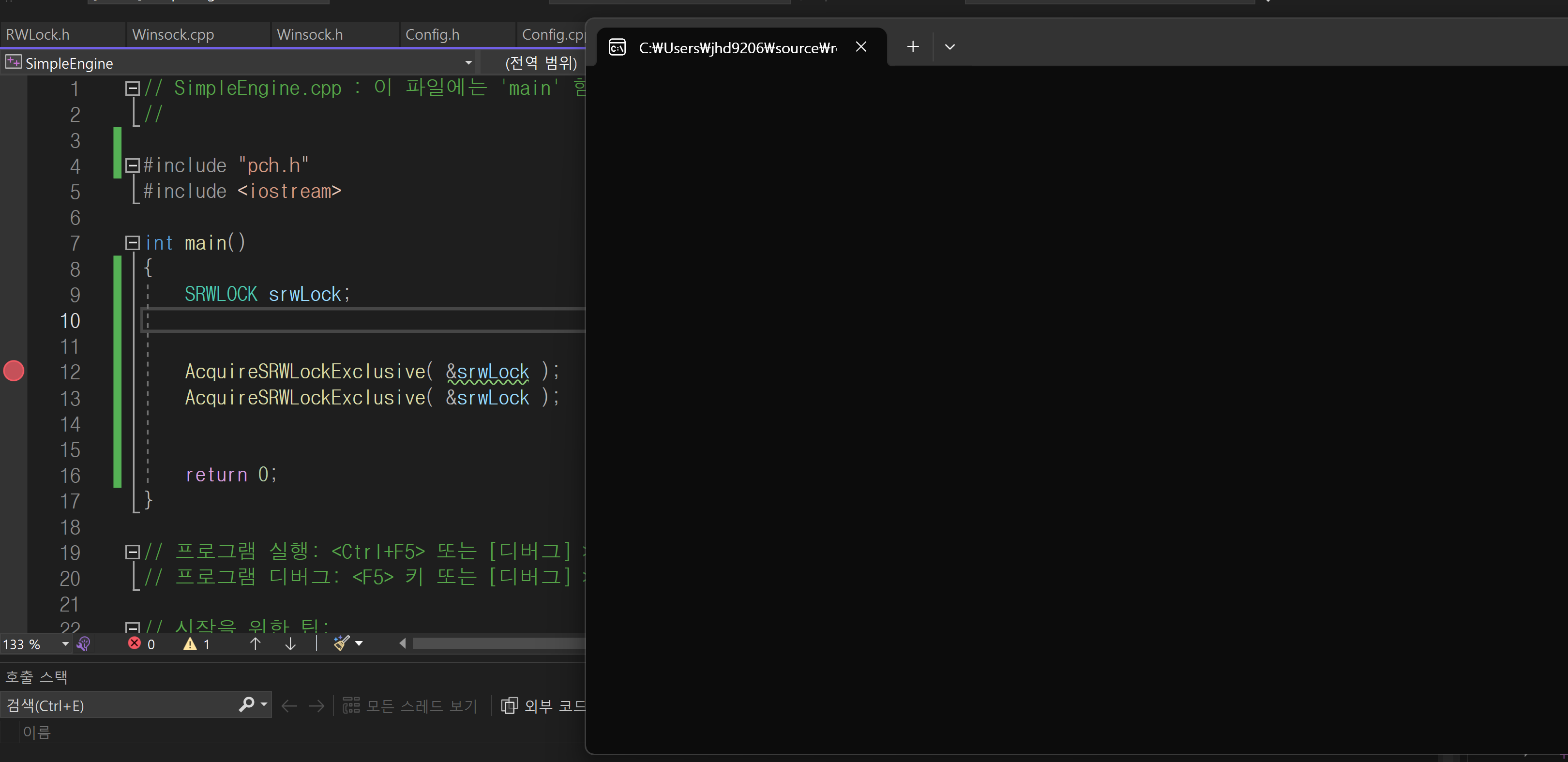The height and width of the screenshot is (762, 1568).
Task: Run code cleanup with the broom icon
Action: [342, 643]
